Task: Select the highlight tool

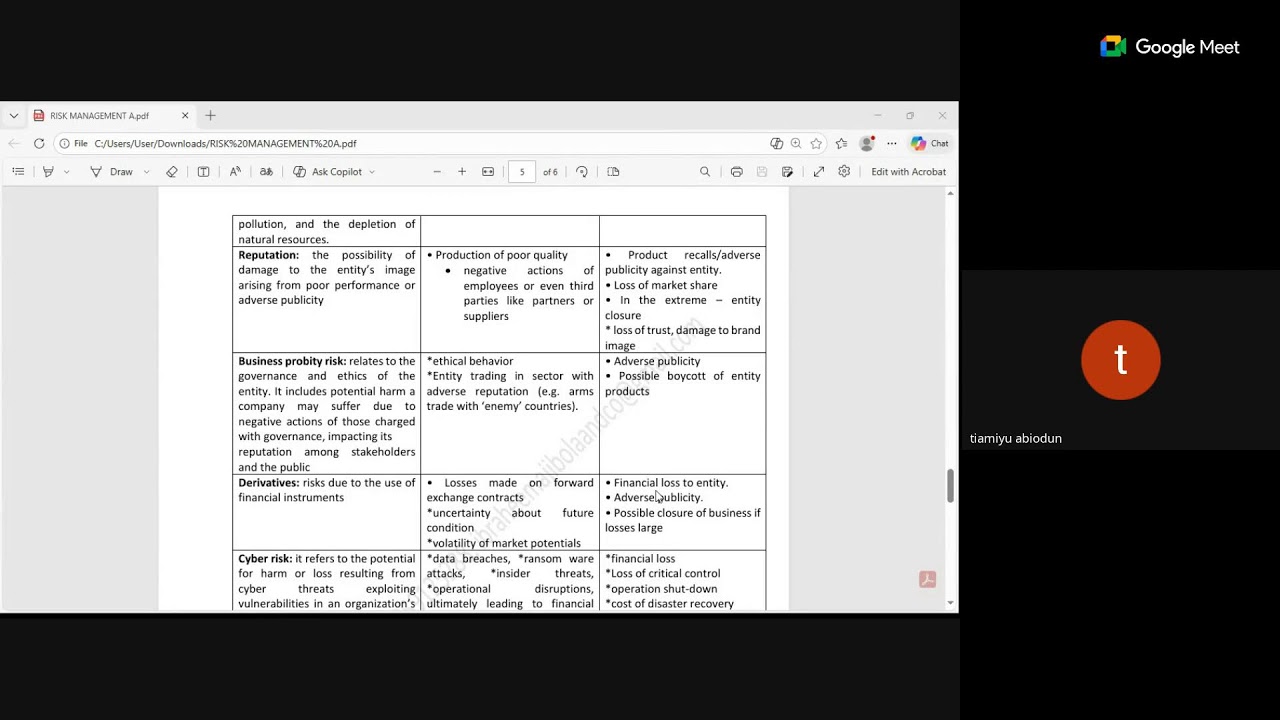Action: click(48, 172)
